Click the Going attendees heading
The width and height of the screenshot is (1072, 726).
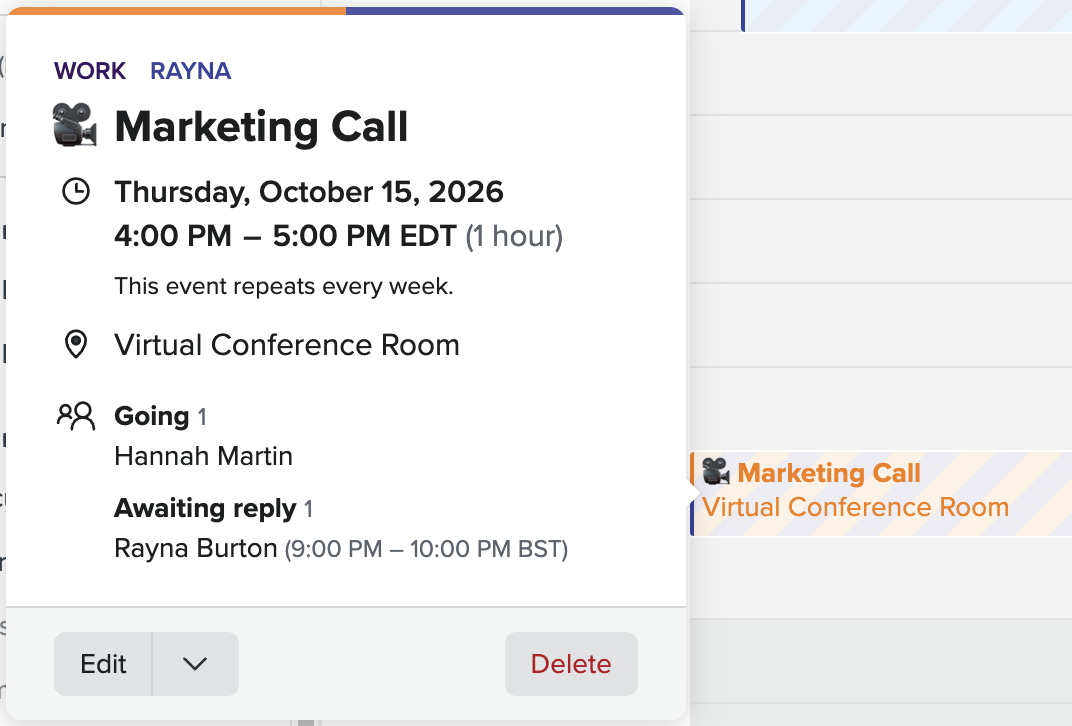[x=152, y=416]
